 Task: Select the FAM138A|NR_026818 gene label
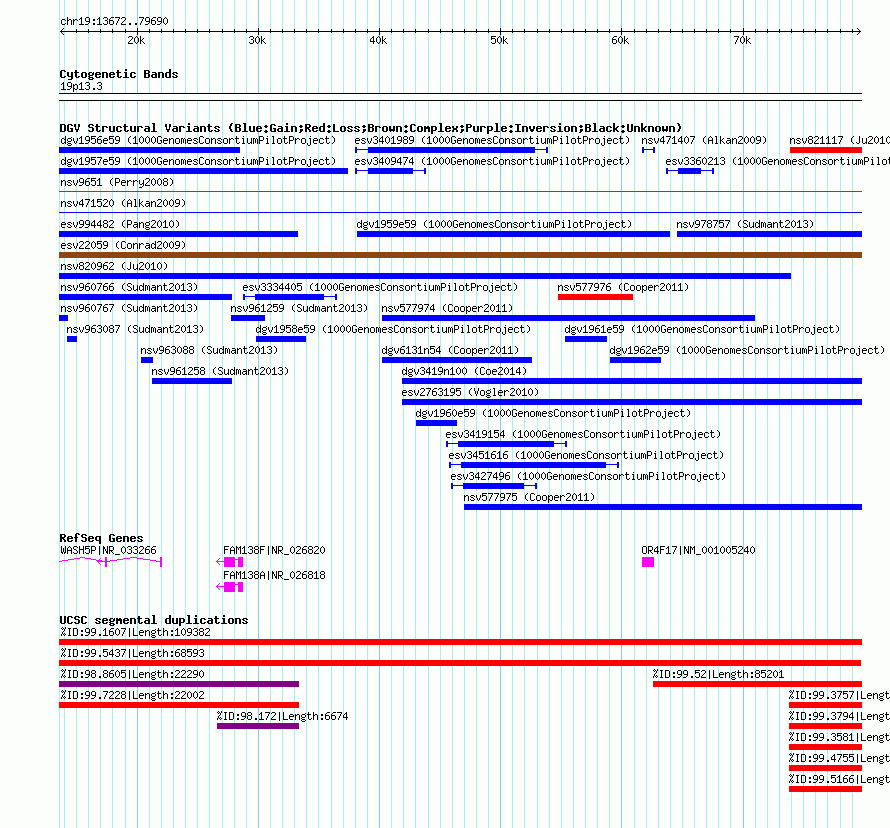click(274, 575)
